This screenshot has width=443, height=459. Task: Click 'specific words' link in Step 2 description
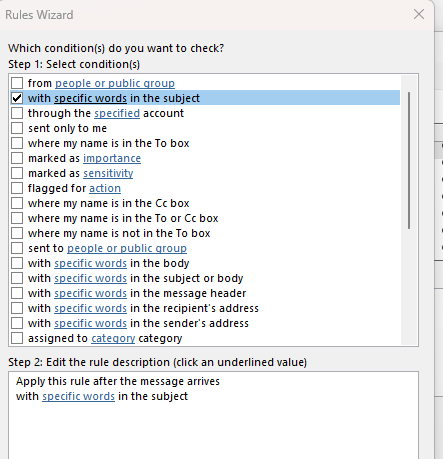click(79, 396)
